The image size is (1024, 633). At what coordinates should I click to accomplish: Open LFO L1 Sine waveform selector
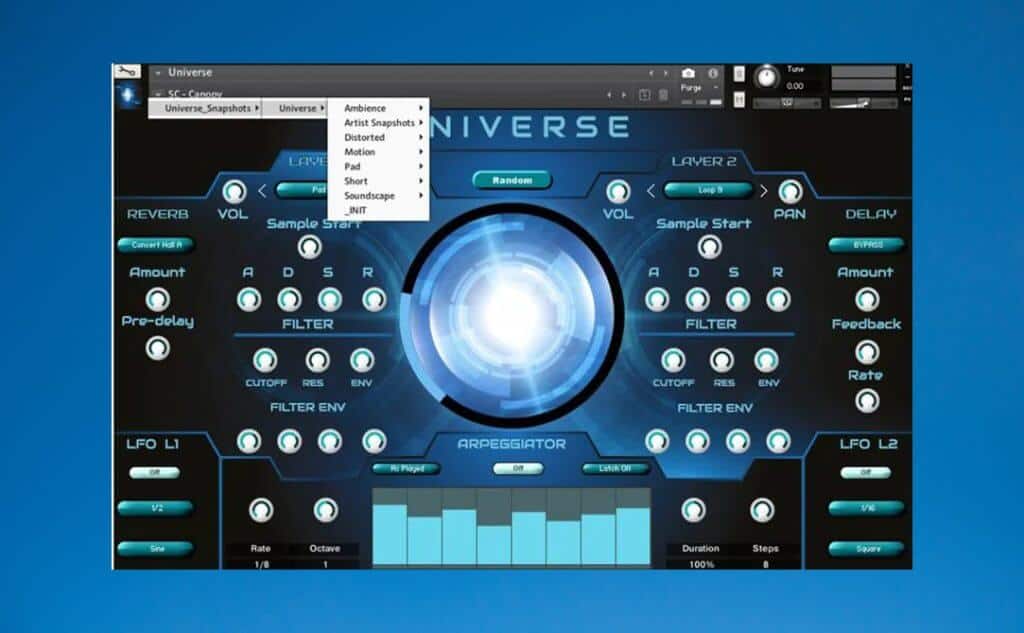(156, 549)
